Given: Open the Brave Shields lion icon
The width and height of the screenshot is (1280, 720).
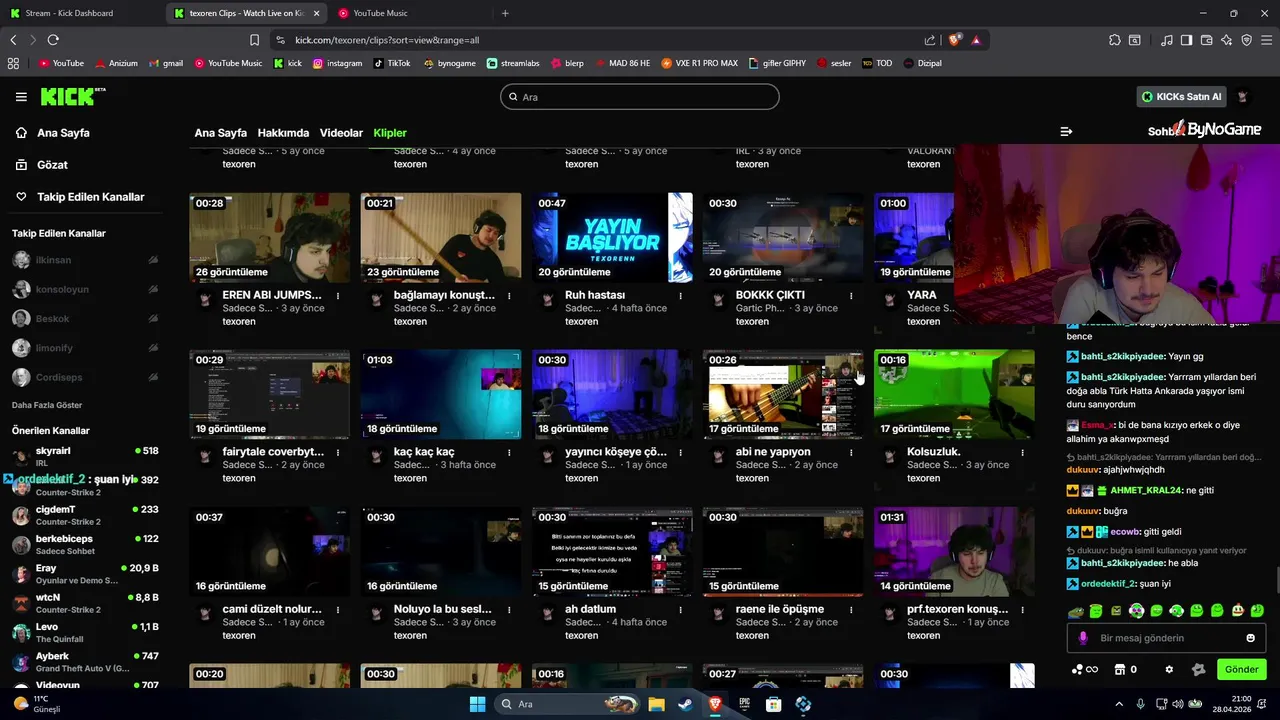Looking at the screenshot, I should pyautogui.click(x=955, y=40).
